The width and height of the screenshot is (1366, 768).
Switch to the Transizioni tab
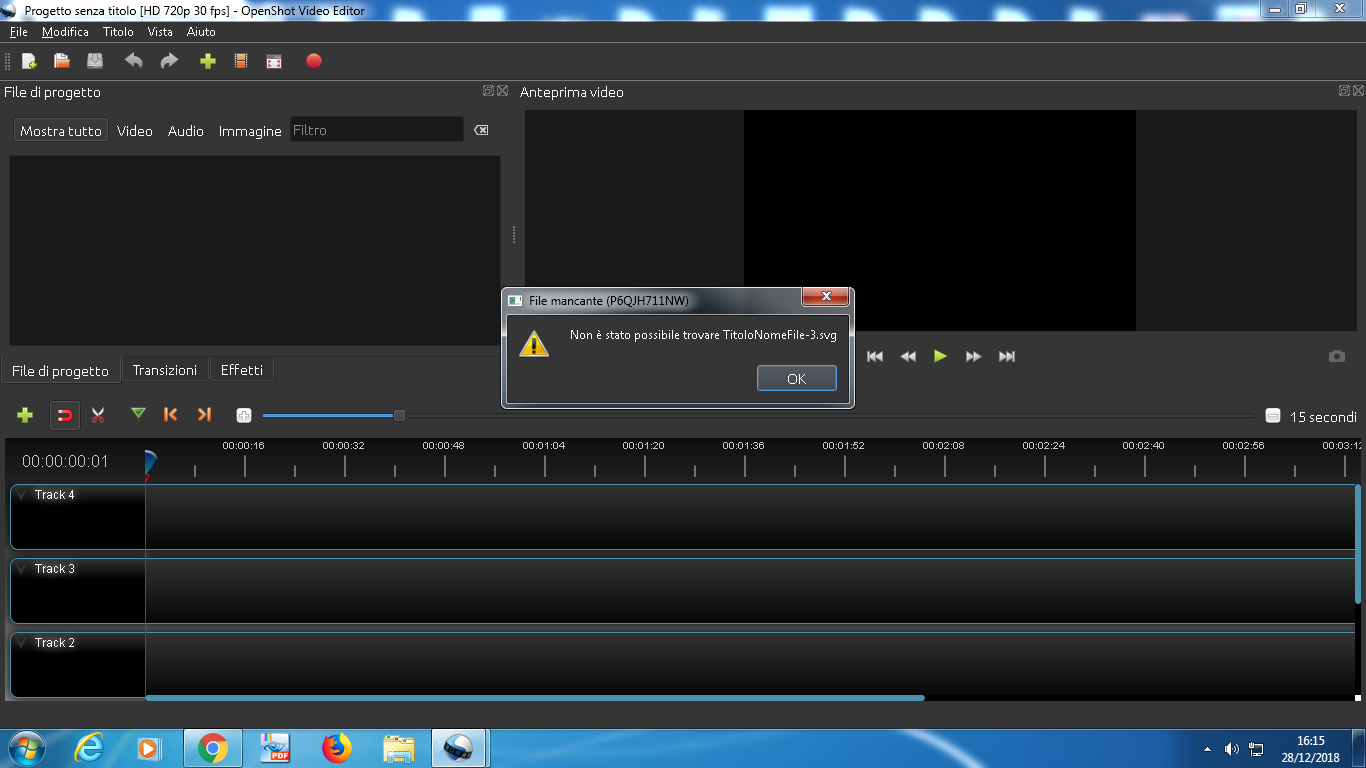[x=165, y=370]
